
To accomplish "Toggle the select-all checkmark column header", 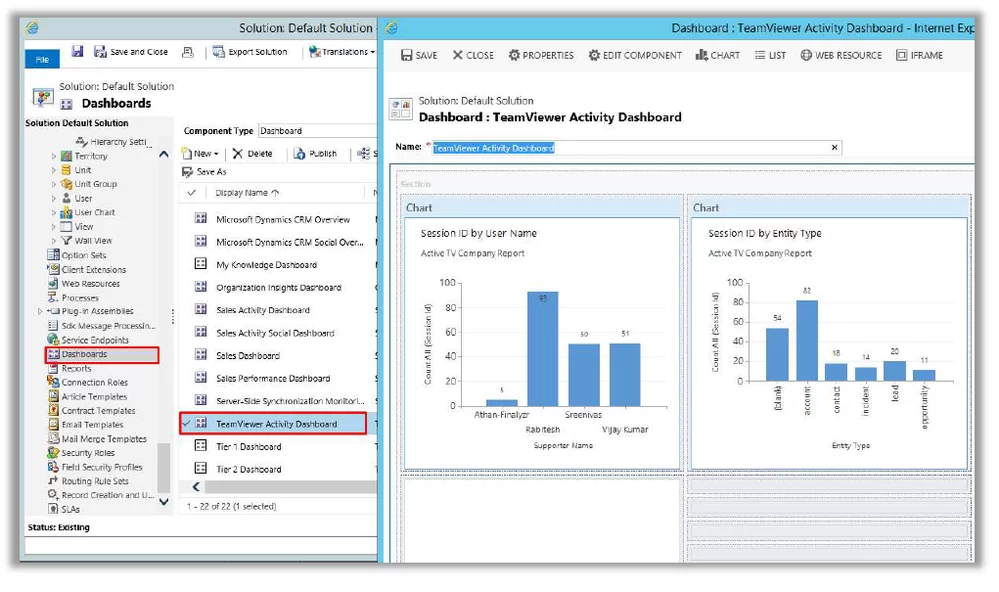I will [192, 192].
